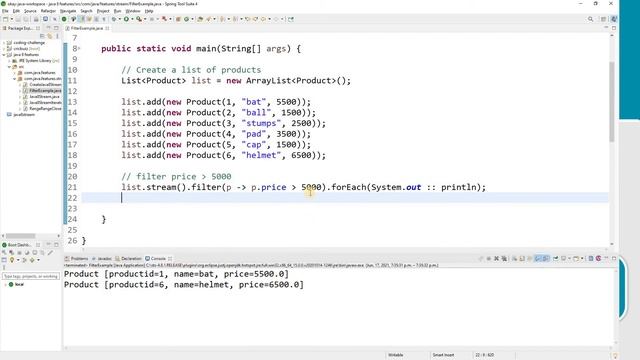Open the Run button dropdown arrow
This screenshot has height=360, width=640.
click(132, 19)
